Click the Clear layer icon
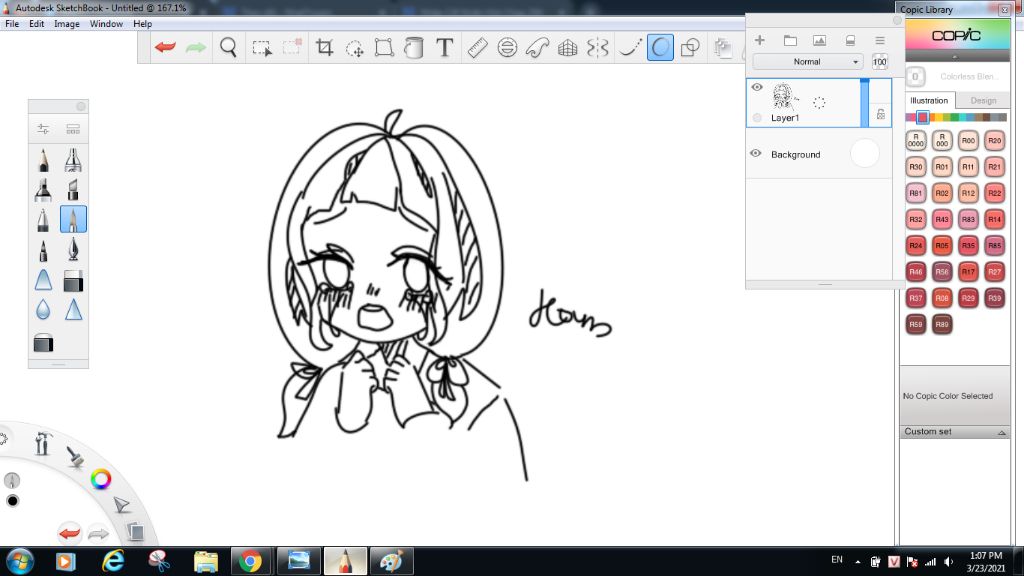1024x576 pixels. pyautogui.click(x=850, y=40)
